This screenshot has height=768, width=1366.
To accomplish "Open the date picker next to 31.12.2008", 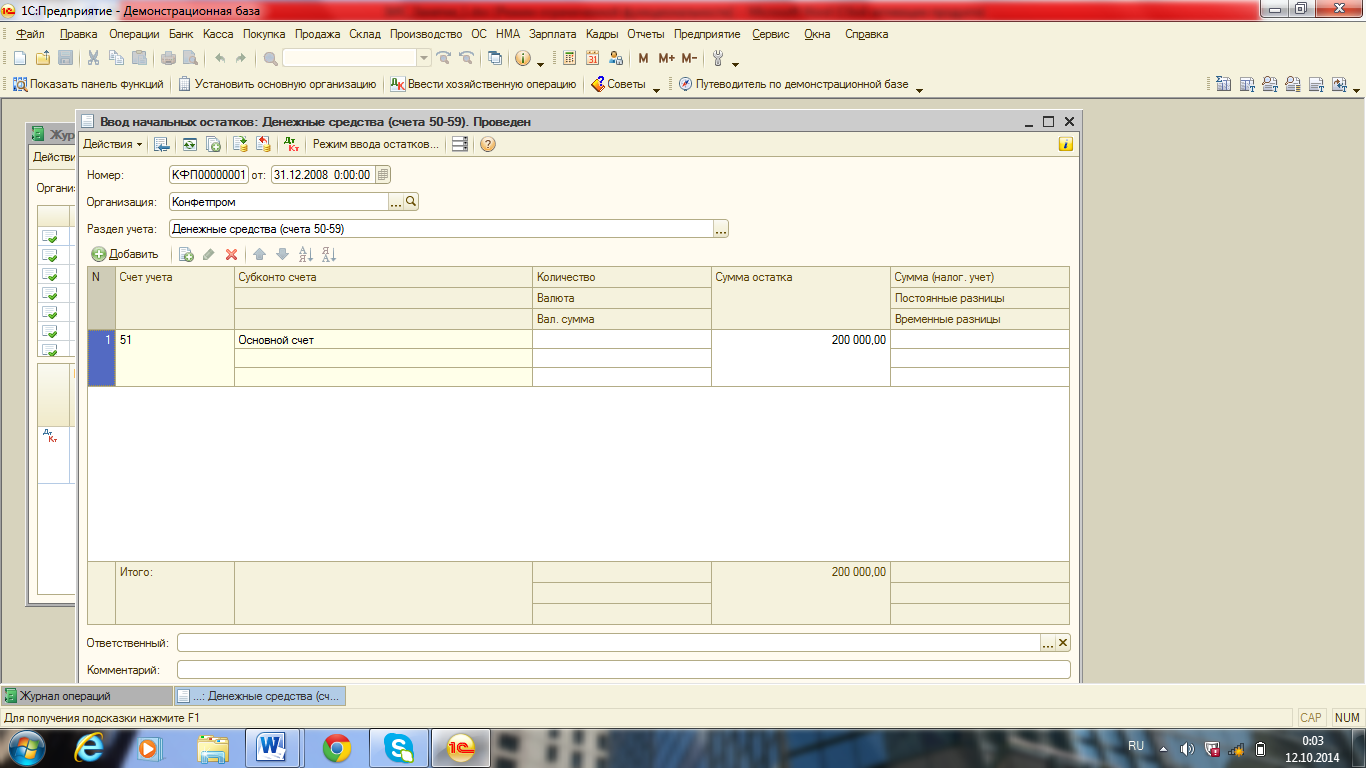I will click(383, 174).
